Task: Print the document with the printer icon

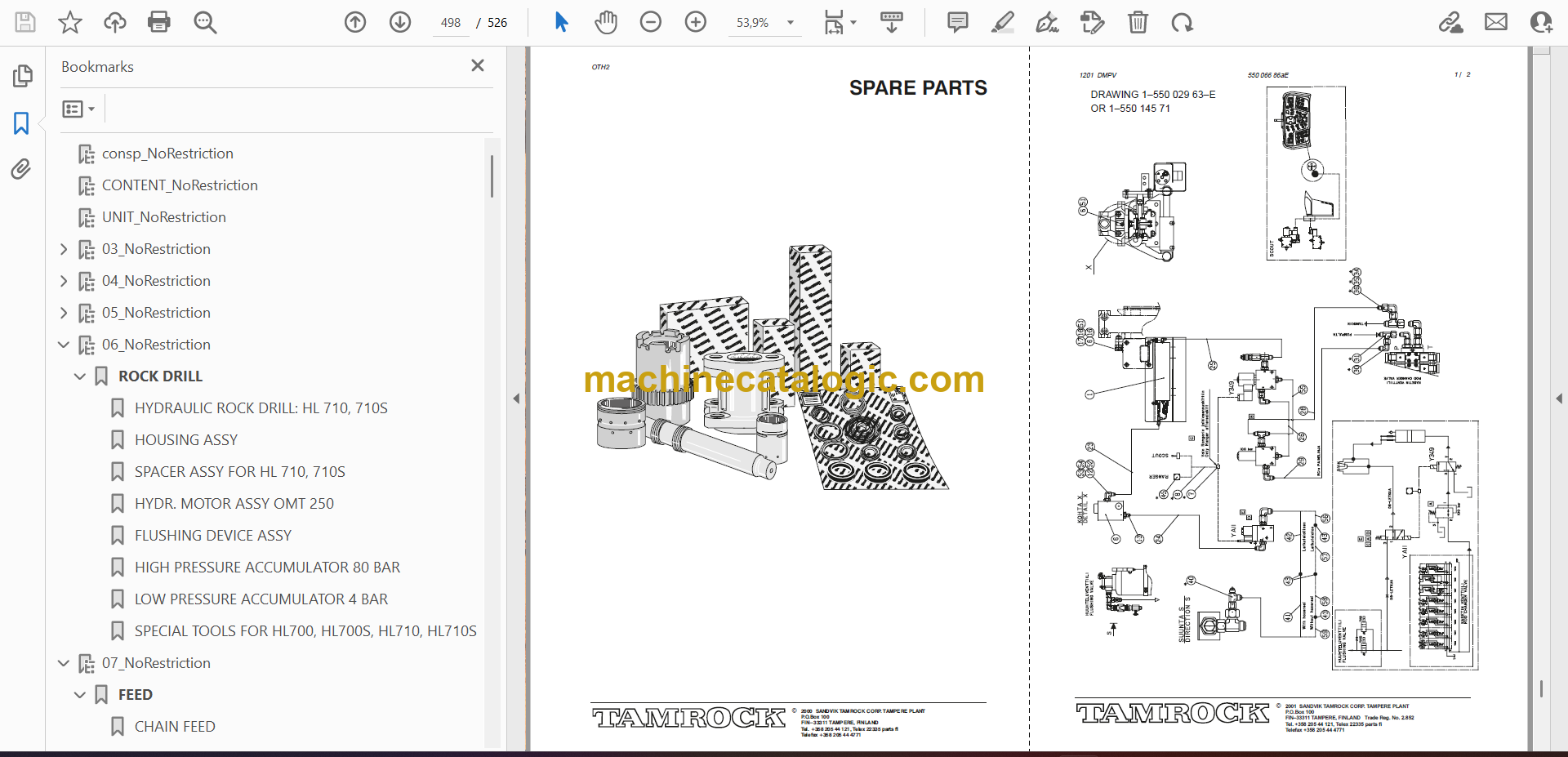Action: (159, 22)
